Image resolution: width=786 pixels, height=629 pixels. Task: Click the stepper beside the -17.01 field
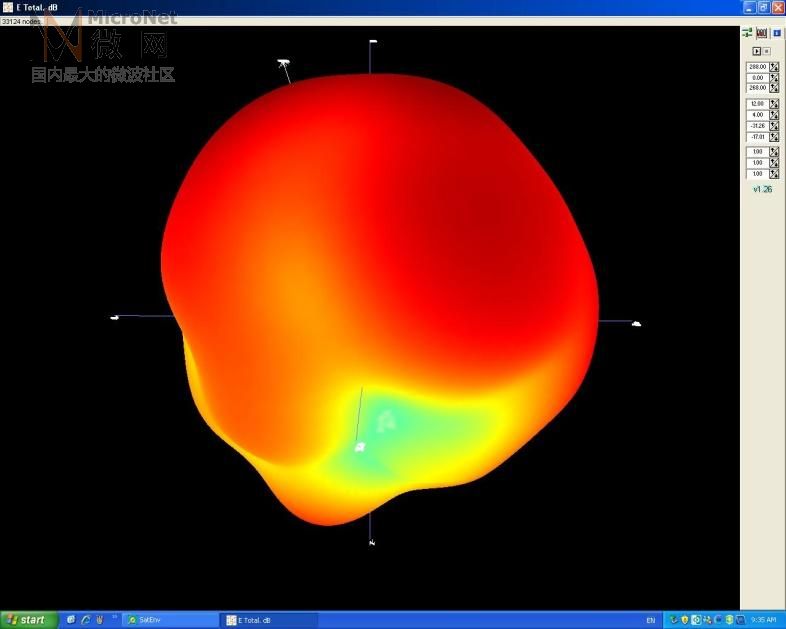[774, 137]
